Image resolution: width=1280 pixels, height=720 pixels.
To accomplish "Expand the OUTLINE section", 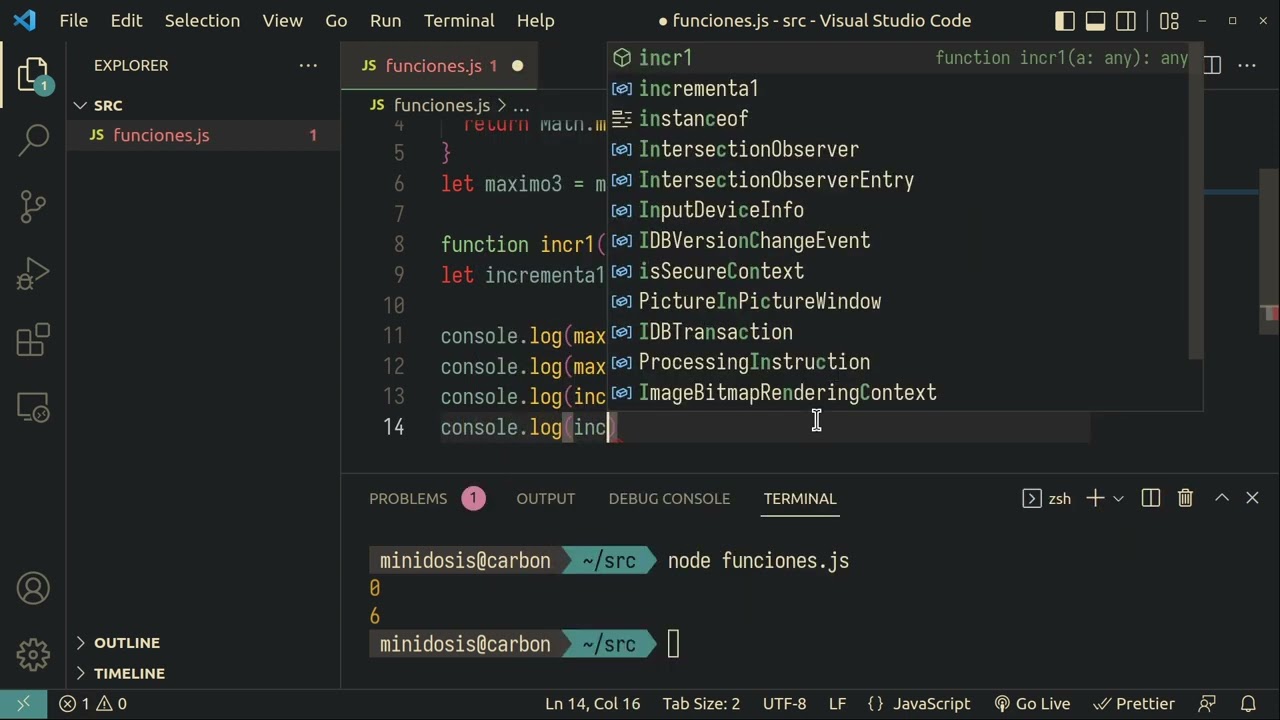I will point(204,643).
